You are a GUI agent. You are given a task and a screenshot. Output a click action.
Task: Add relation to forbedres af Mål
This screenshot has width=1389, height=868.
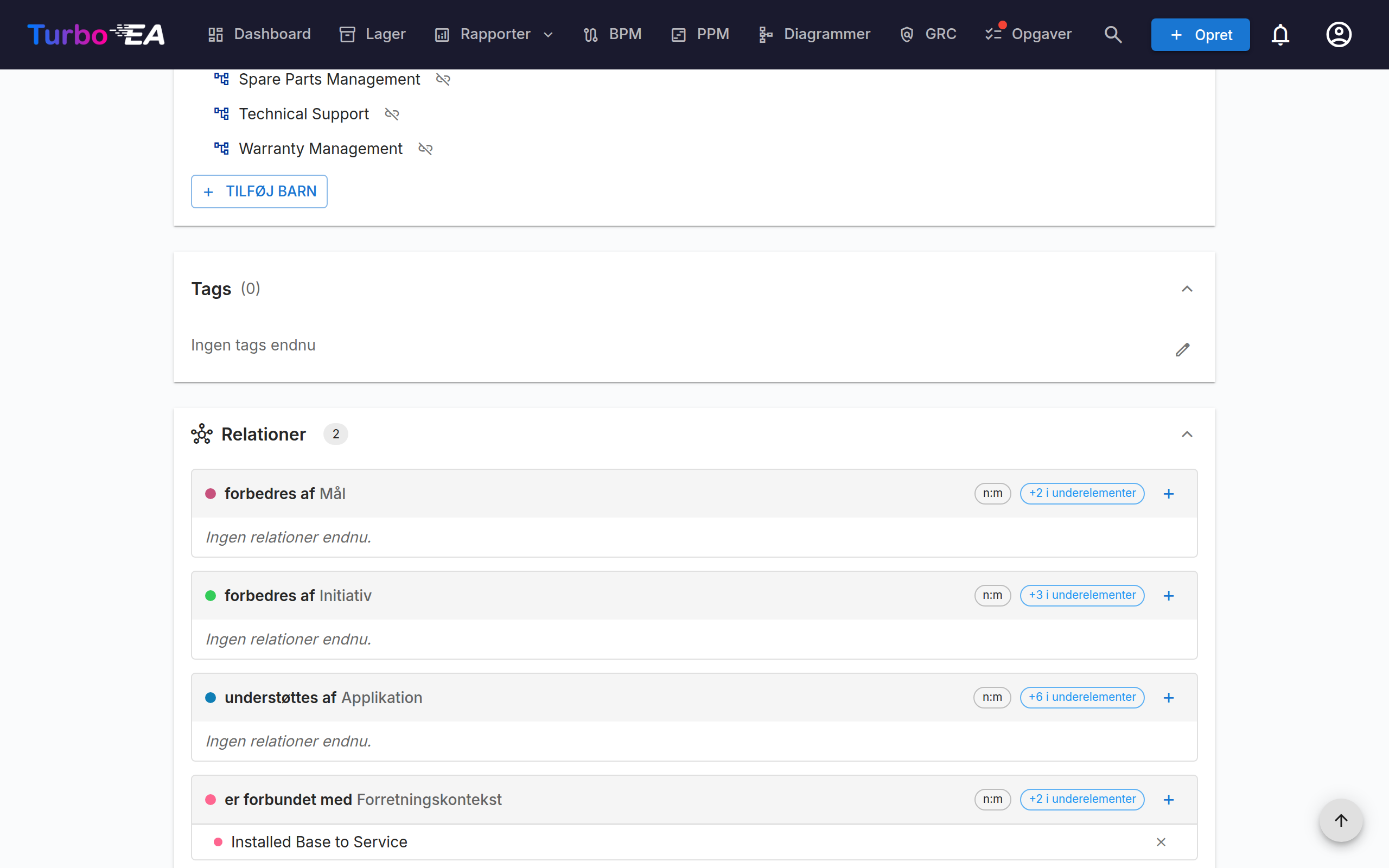point(1169,494)
